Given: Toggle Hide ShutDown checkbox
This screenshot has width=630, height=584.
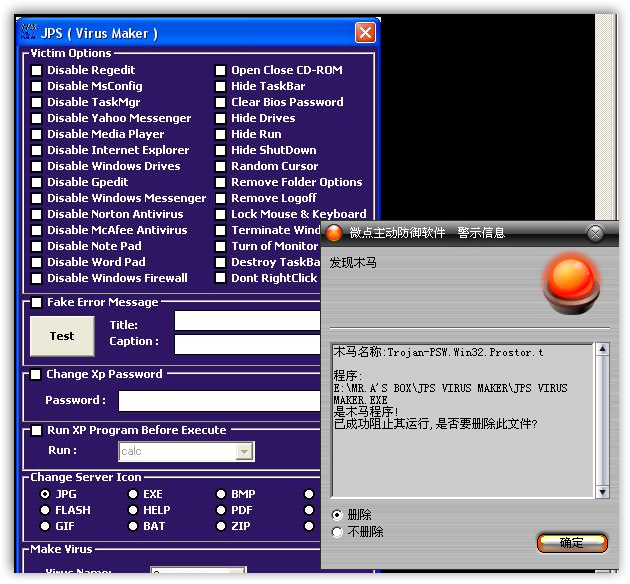Looking at the screenshot, I should click(220, 150).
